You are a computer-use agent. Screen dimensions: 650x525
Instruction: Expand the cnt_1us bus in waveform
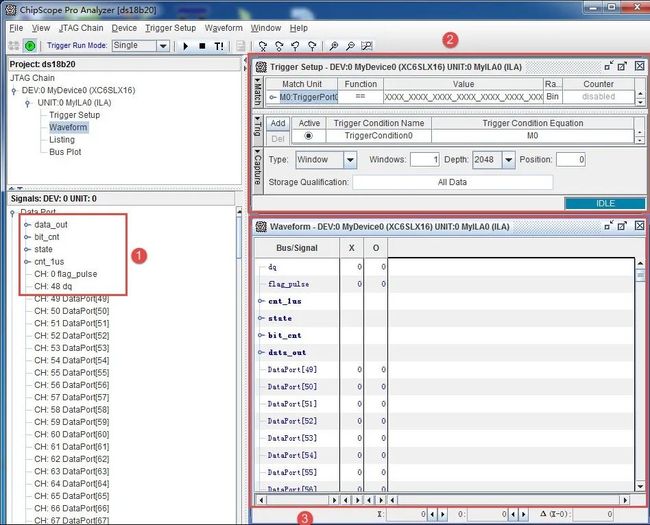[261, 301]
